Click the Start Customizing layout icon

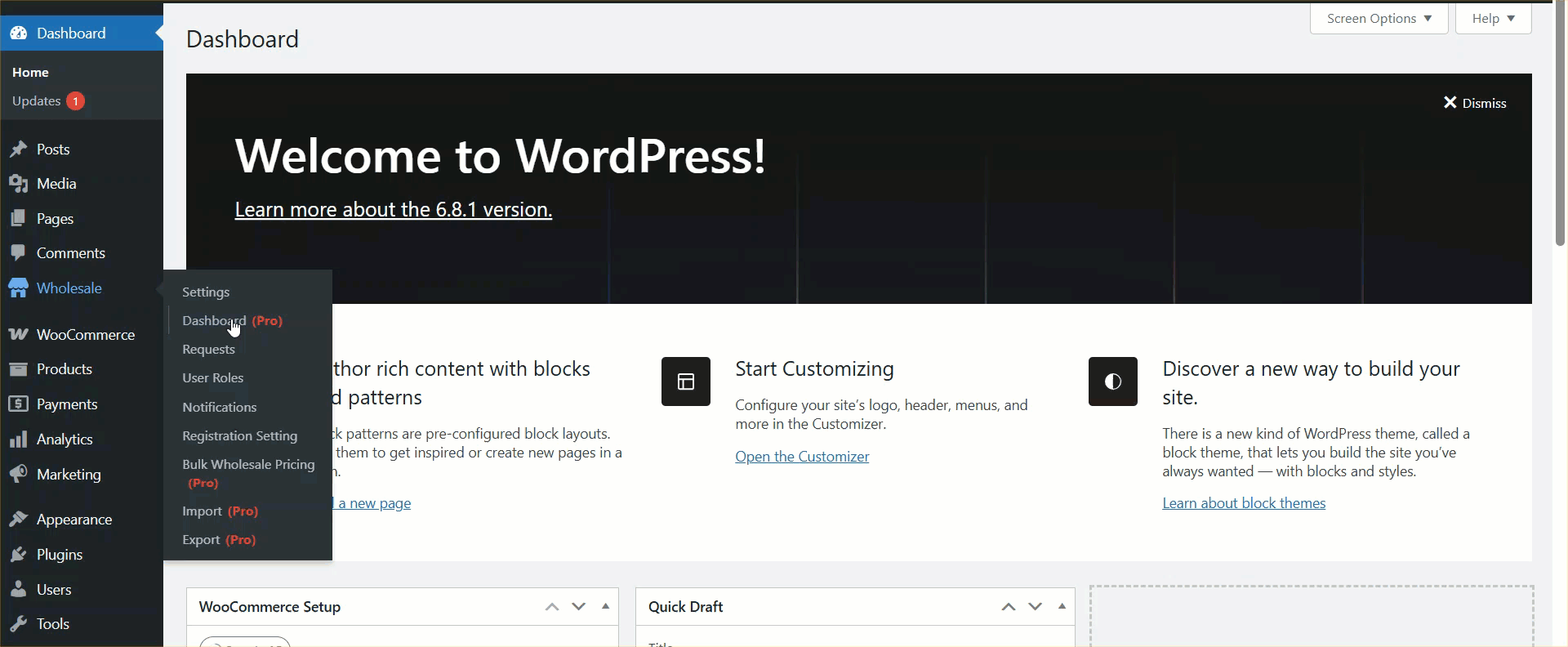pyautogui.click(x=686, y=382)
